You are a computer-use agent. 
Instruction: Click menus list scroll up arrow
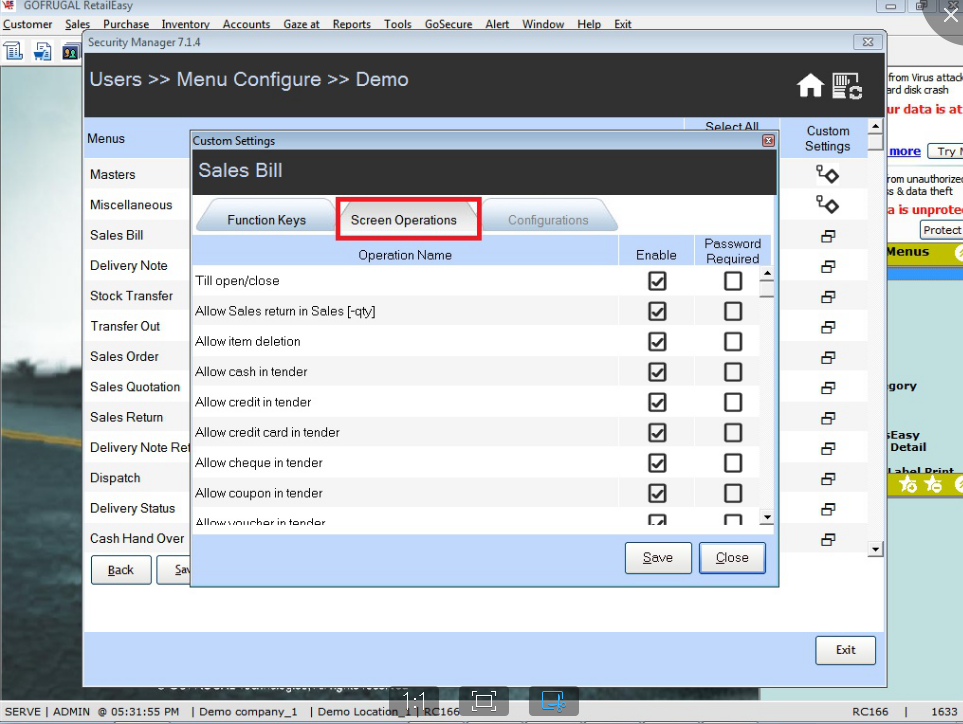875,127
